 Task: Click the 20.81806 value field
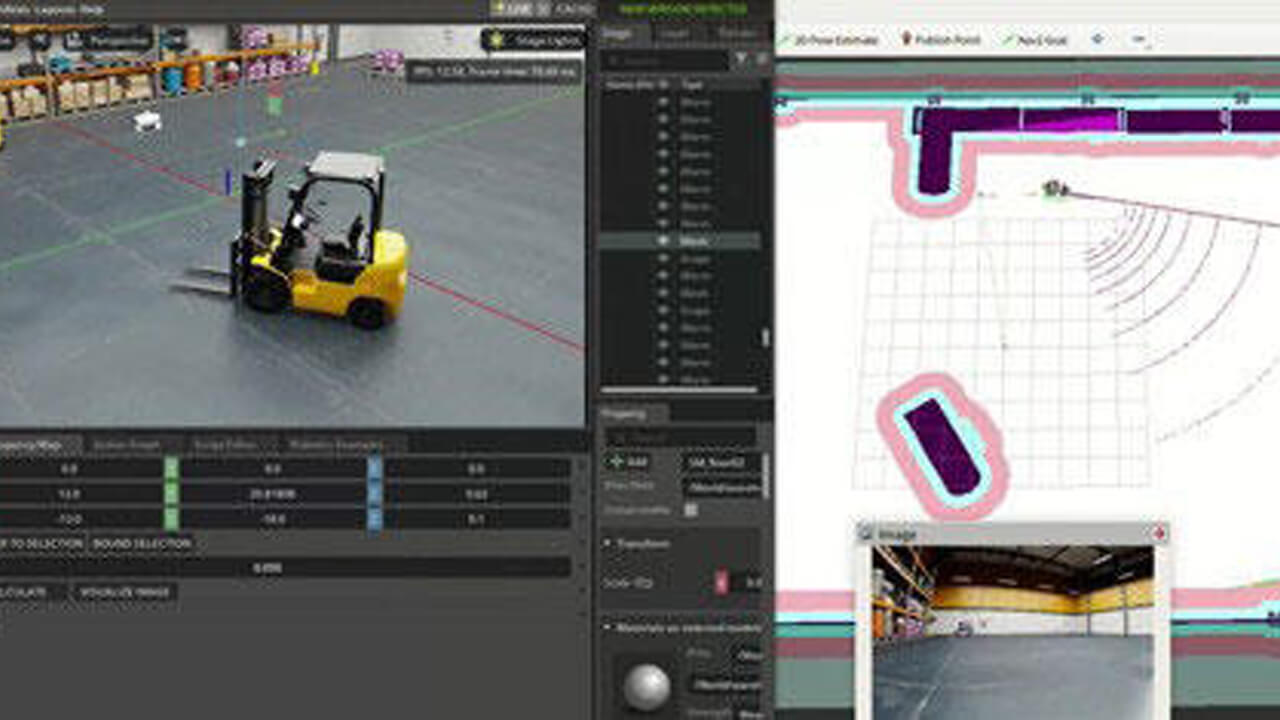[x=272, y=494]
